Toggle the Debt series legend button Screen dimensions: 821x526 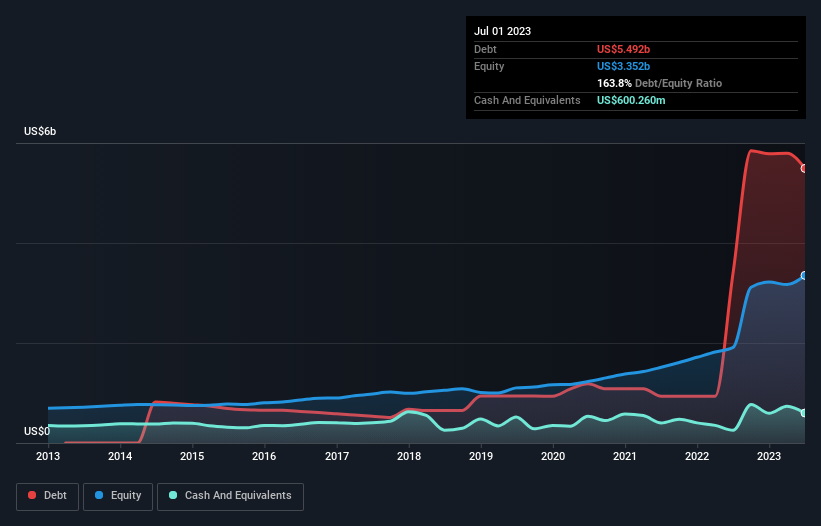coord(48,496)
